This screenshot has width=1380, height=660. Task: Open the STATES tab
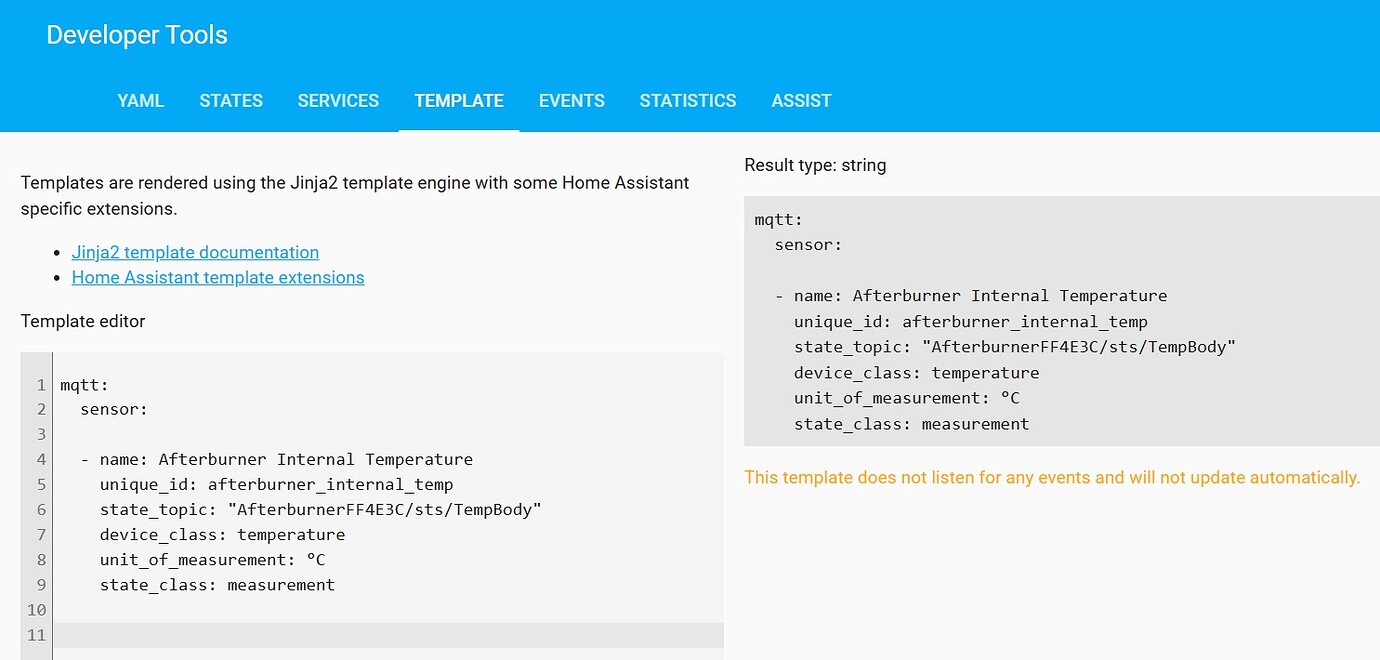(231, 100)
